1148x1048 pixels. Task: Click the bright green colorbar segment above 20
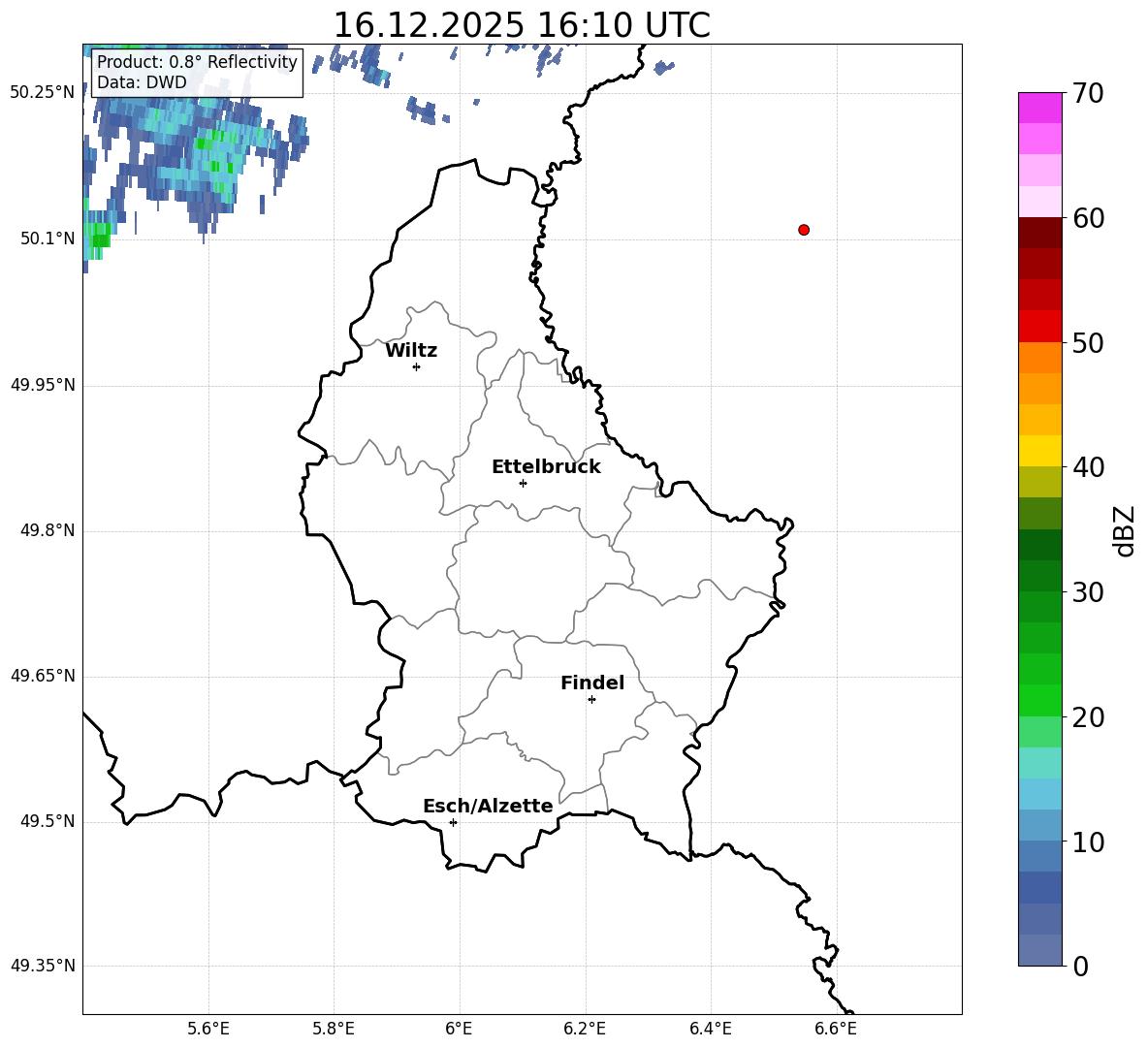tap(1039, 700)
